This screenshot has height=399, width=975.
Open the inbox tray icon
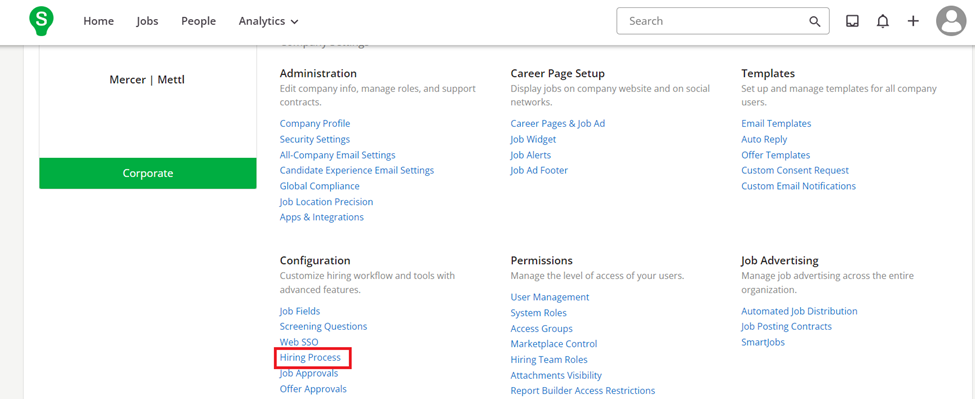(x=853, y=21)
